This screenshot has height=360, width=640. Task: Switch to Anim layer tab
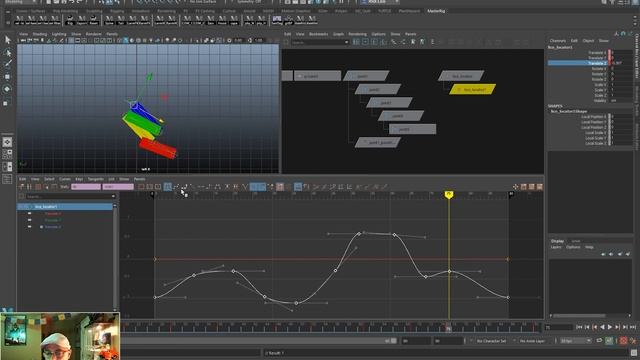click(576, 241)
